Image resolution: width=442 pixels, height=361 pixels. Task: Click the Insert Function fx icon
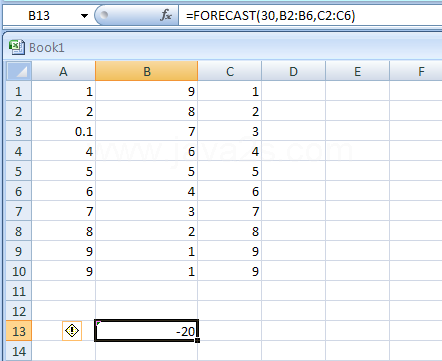166,15
